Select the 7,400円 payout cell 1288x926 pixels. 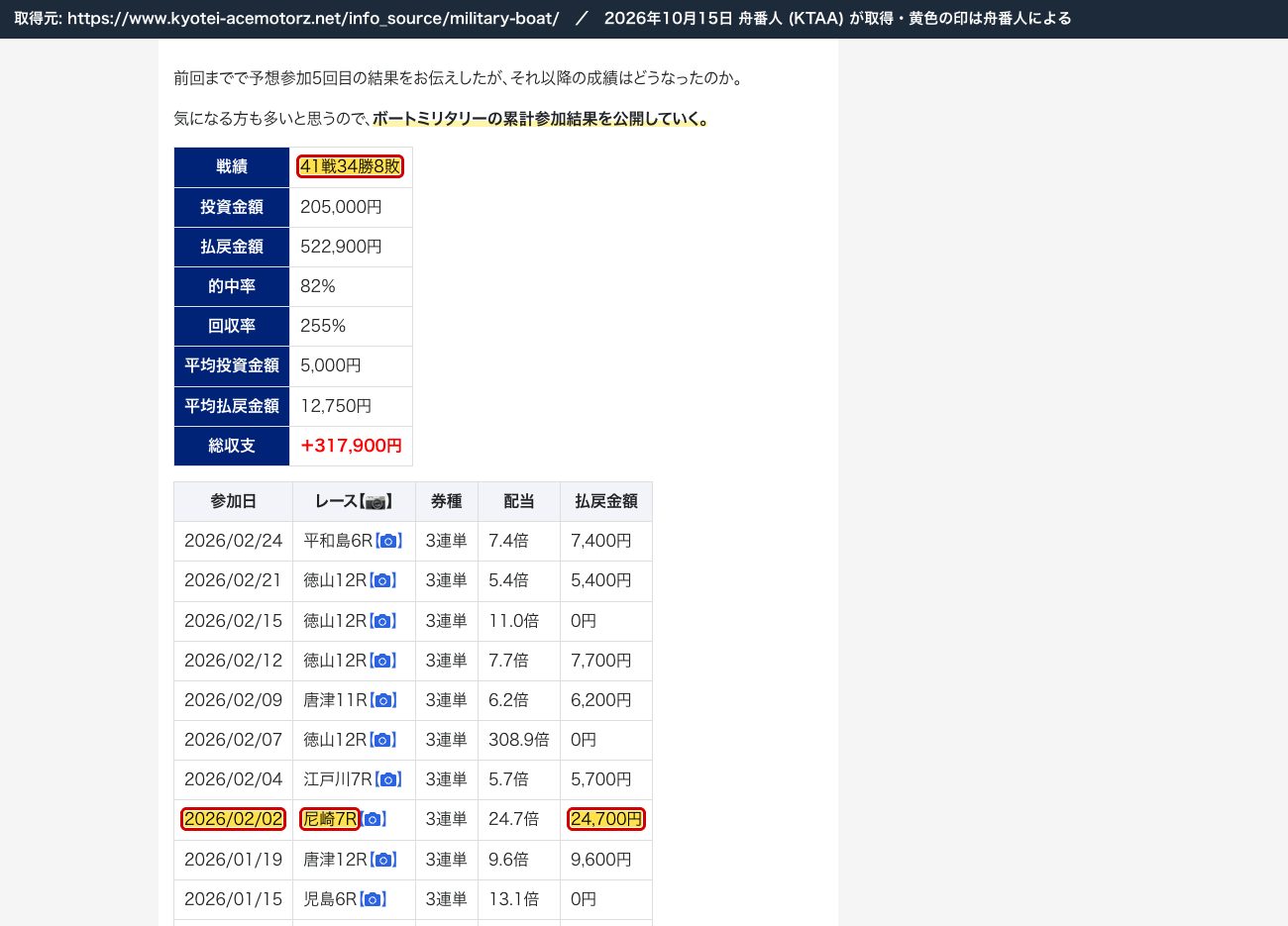click(x=606, y=541)
